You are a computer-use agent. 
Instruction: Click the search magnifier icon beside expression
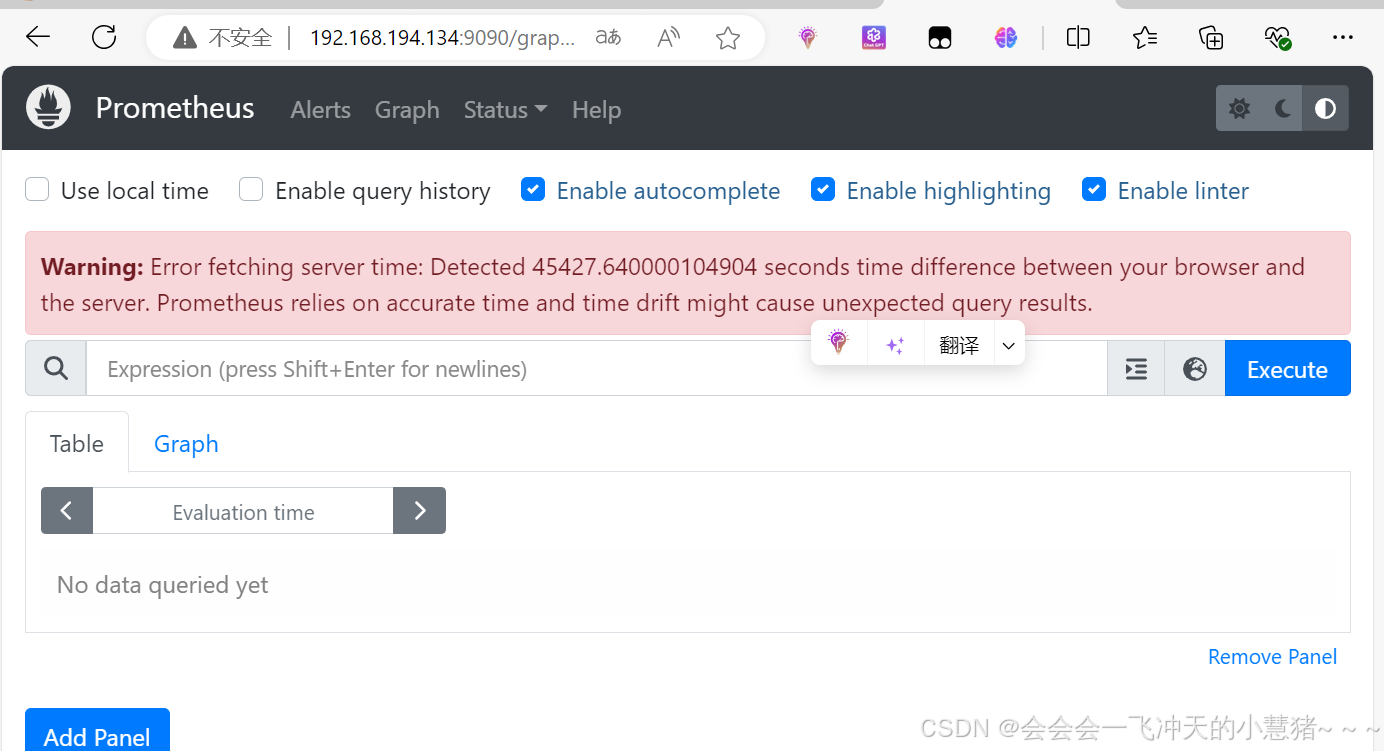point(56,369)
